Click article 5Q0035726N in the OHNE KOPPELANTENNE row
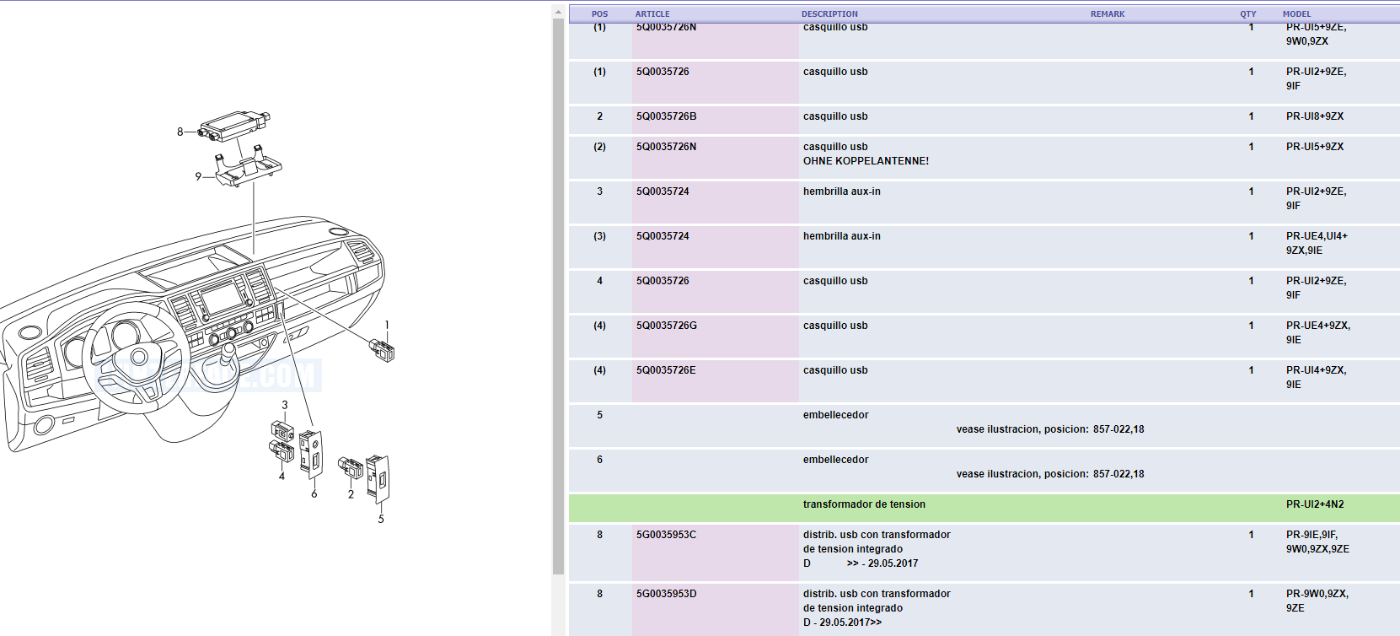 (x=666, y=146)
